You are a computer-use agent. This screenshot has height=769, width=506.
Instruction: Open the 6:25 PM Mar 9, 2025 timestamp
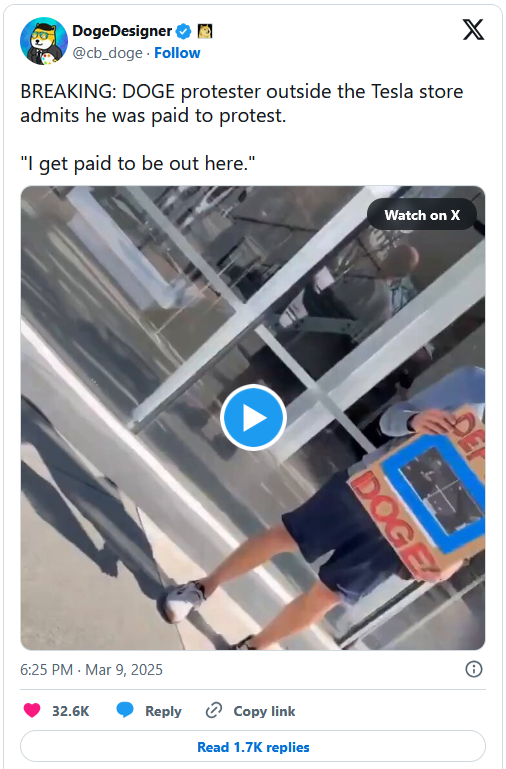pos(91,669)
